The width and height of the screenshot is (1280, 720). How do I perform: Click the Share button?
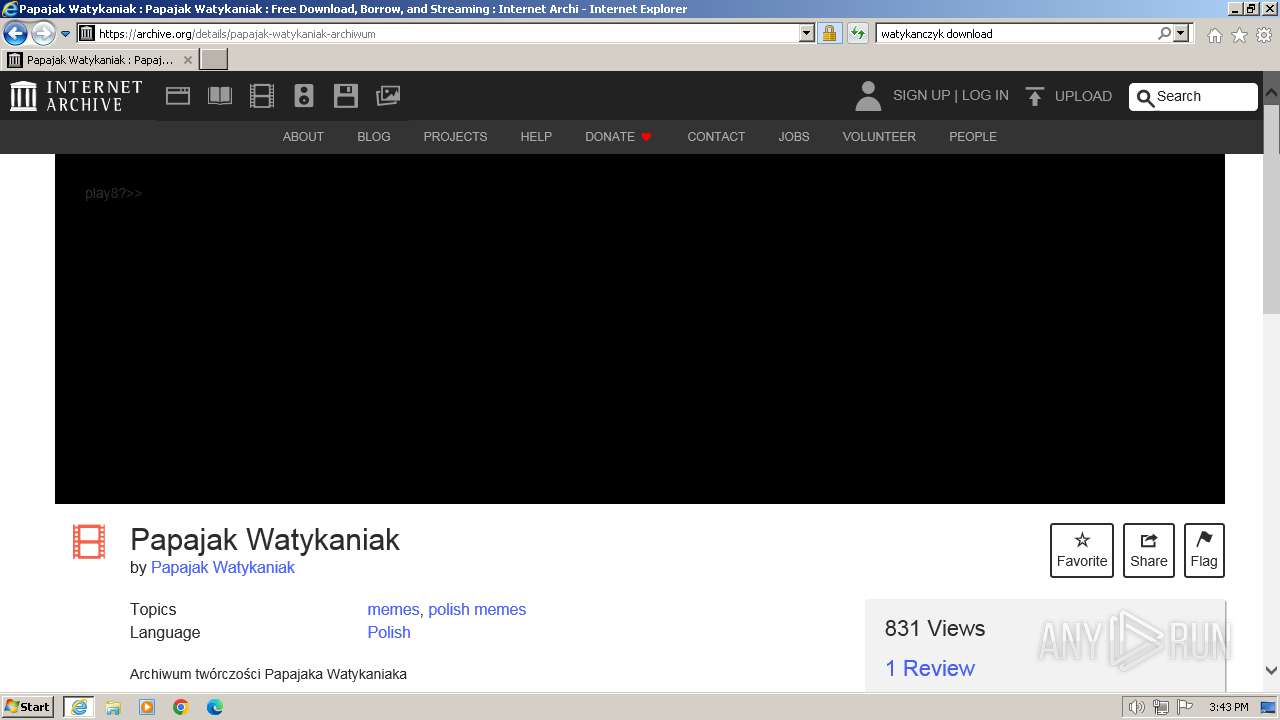1149,550
